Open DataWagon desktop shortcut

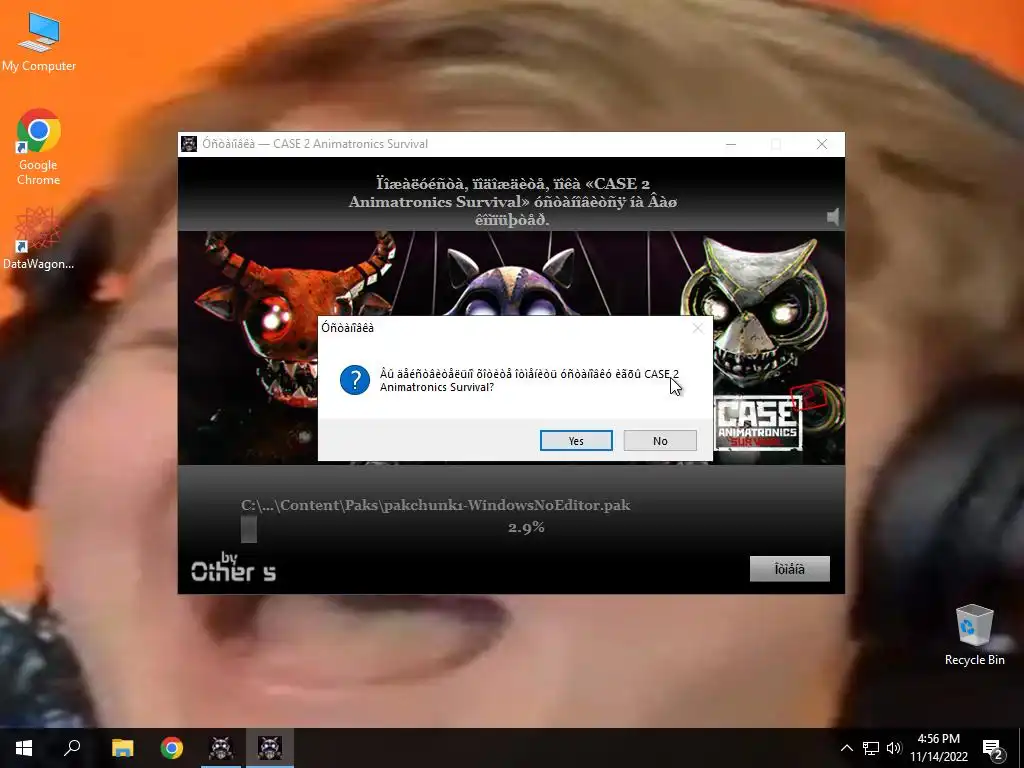[39, 238]
